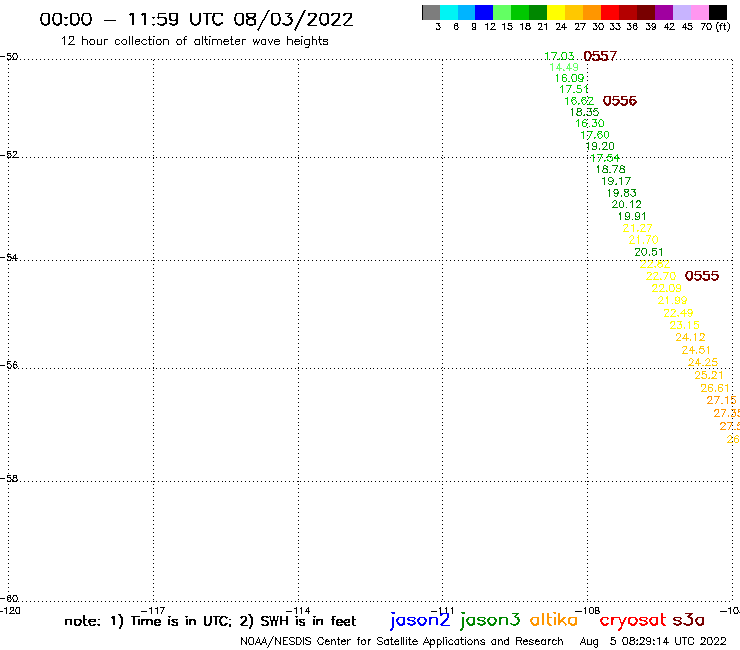The image size is (740, 650).
Task: Click the 17.03 wave height value
Action: pyautogui.click(x=559, y=56)
